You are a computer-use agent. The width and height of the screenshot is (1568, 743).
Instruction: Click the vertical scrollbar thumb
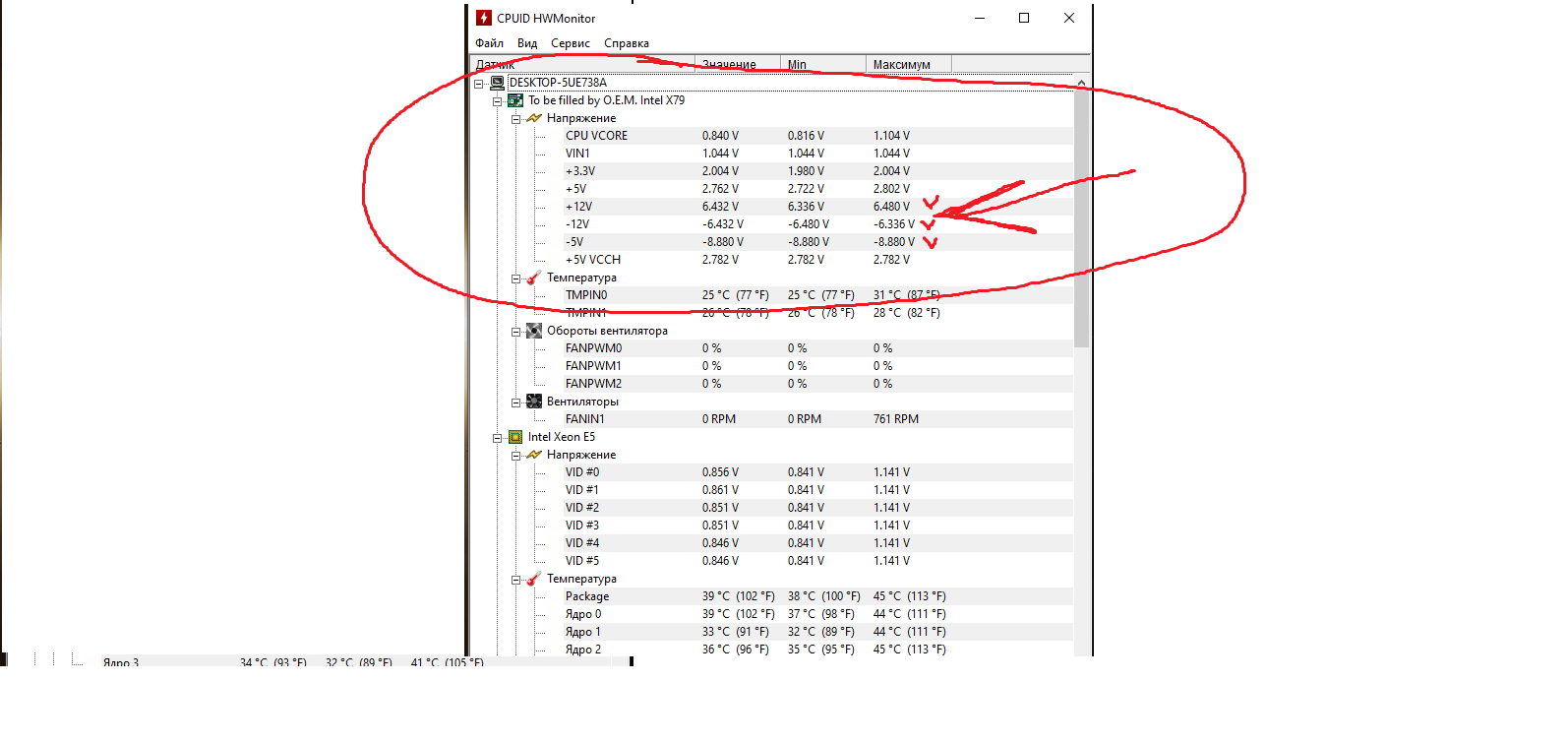point(1082,218)
